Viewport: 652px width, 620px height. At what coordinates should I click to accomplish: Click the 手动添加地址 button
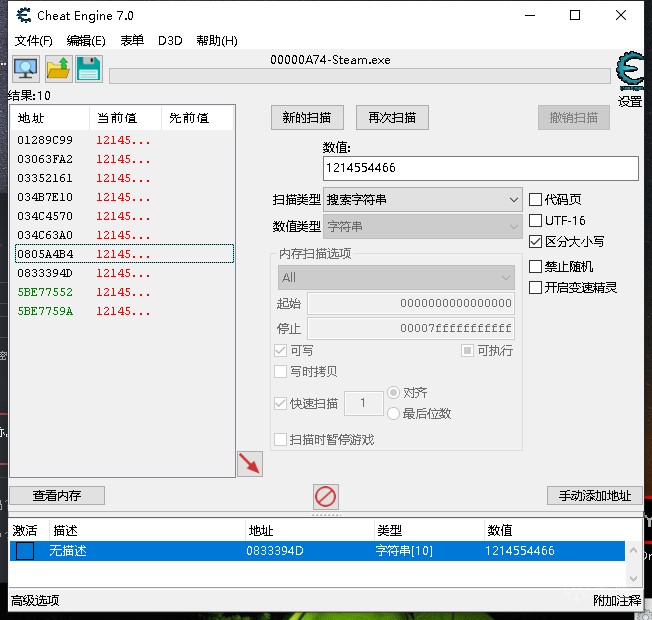(595, 495)
